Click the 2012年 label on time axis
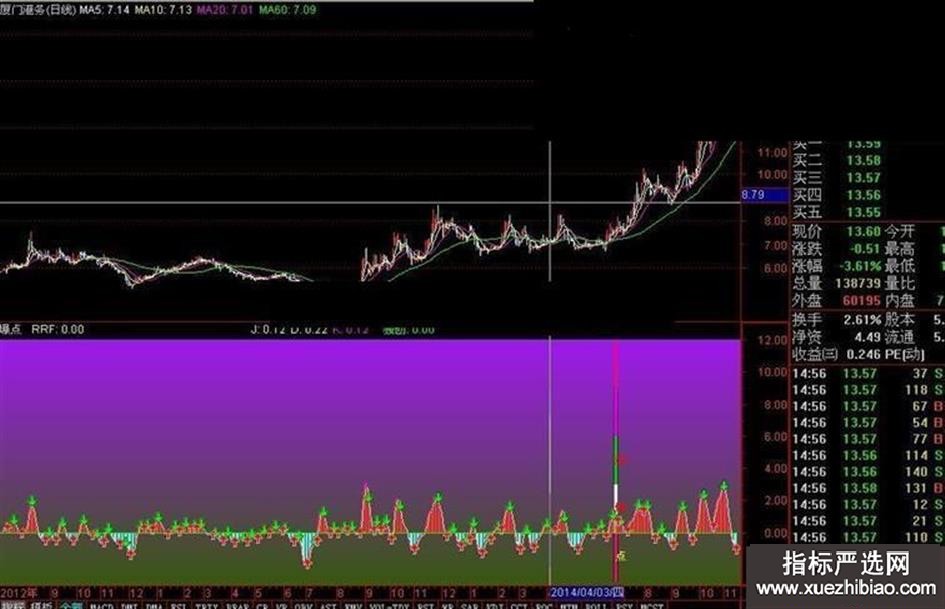Viewport: 945px width, 609px height. tap(19, 593)
